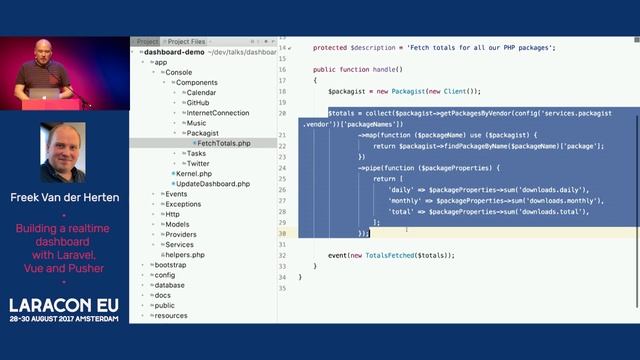Click the Providers folder icon

pyautogui.click(x=162, y=234)
